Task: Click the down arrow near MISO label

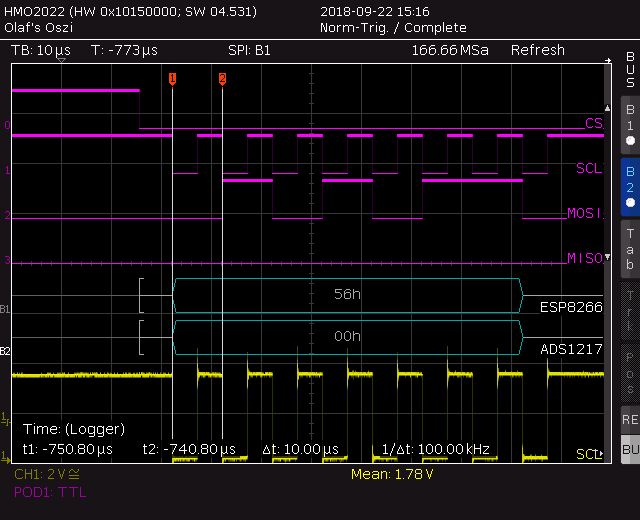Action: pyautogui.click(x=607, y=257)
